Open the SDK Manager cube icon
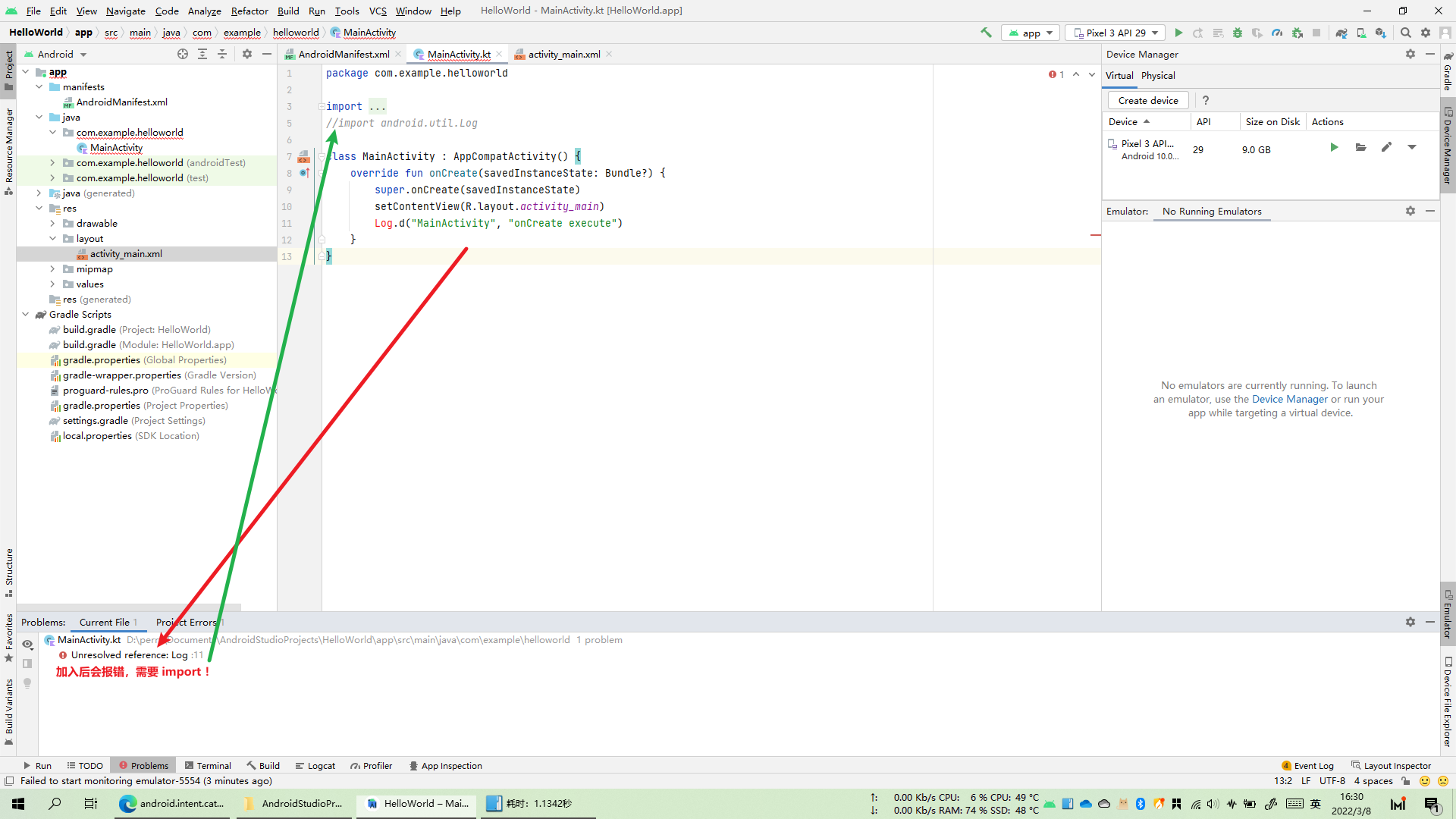The width and height of the screenshot is (1456, 819). (1381, 33)
